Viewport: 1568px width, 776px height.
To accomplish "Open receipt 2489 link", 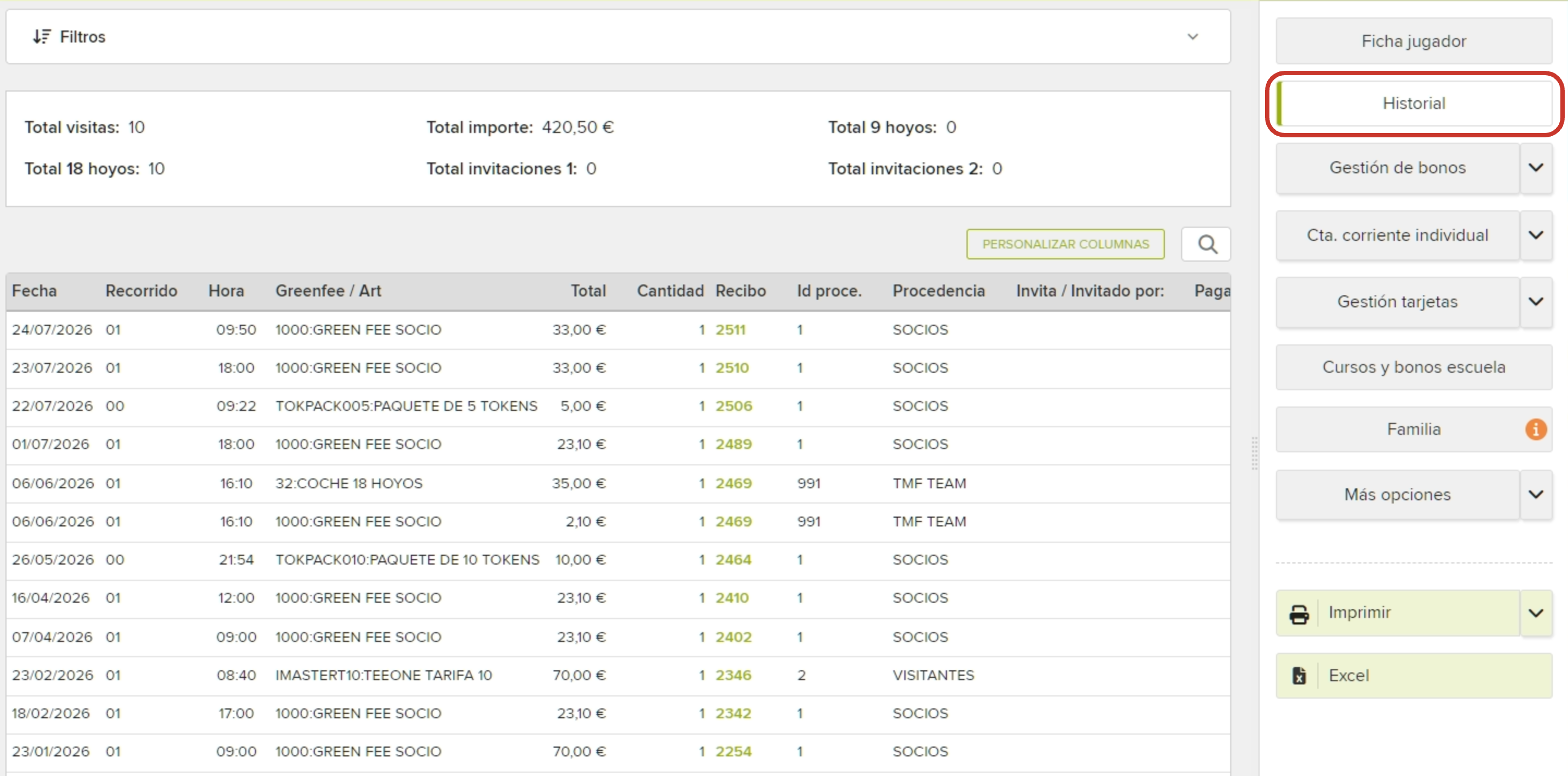I will tap(733, 444).
